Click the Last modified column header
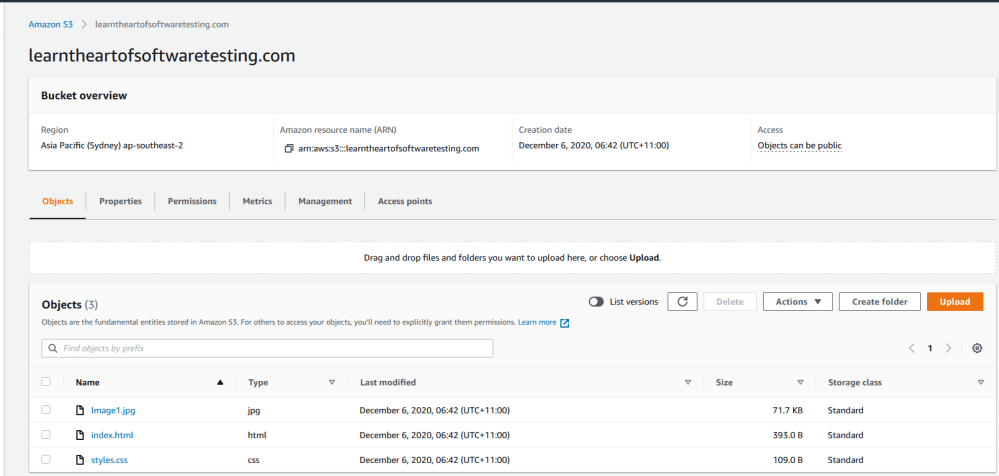 tap(388, 382)
